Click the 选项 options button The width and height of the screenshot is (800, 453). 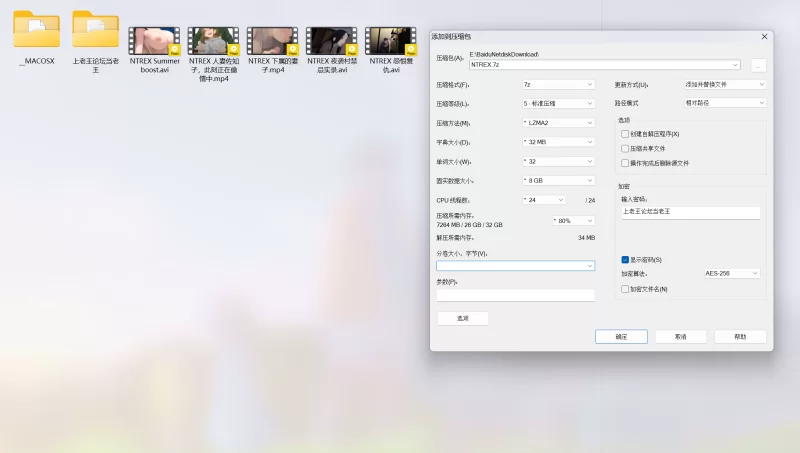[x=463, y=318]
